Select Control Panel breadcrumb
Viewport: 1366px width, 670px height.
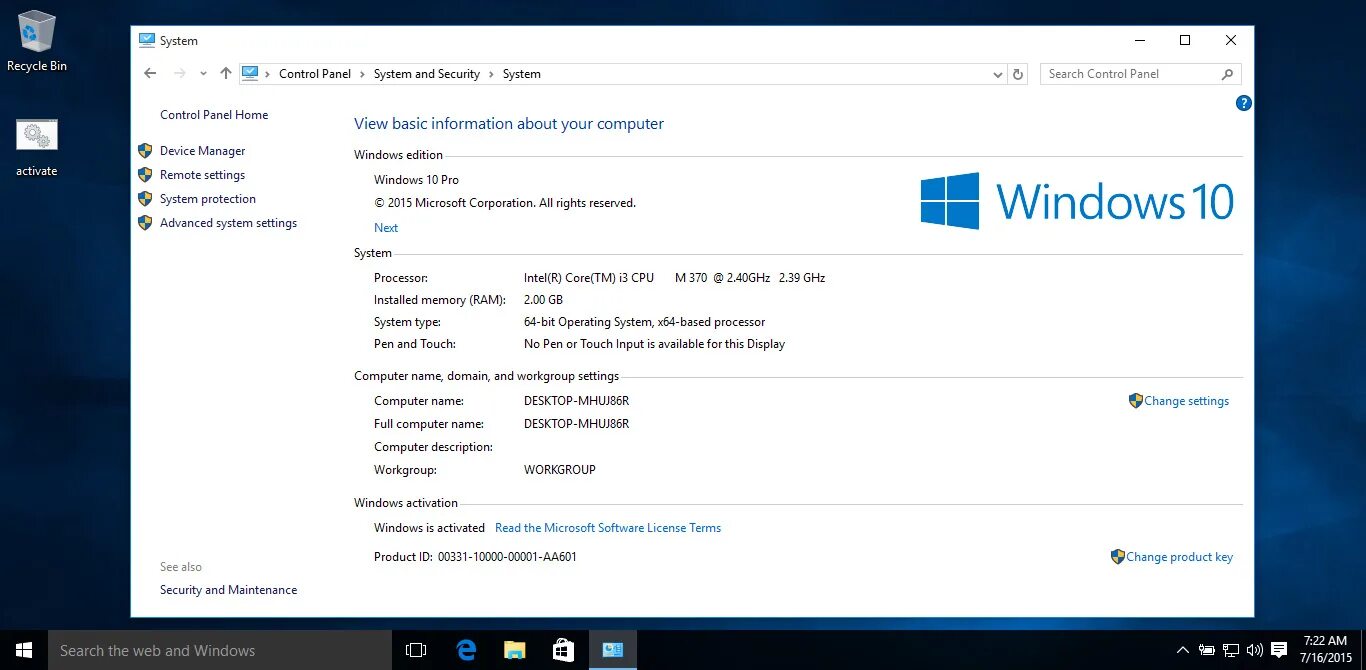pyautogui.click(x=315, y=74)
